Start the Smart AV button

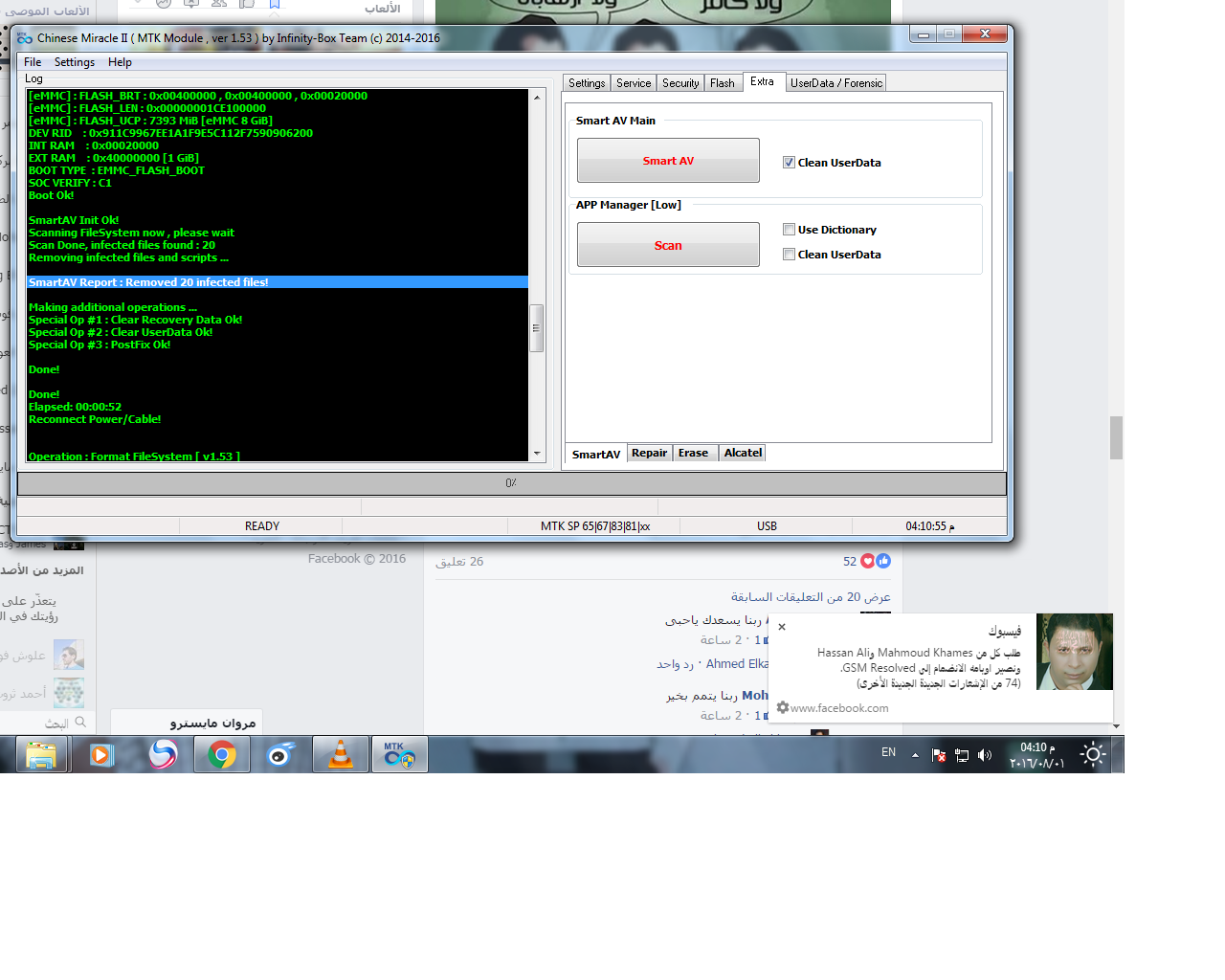click(668, 161)
